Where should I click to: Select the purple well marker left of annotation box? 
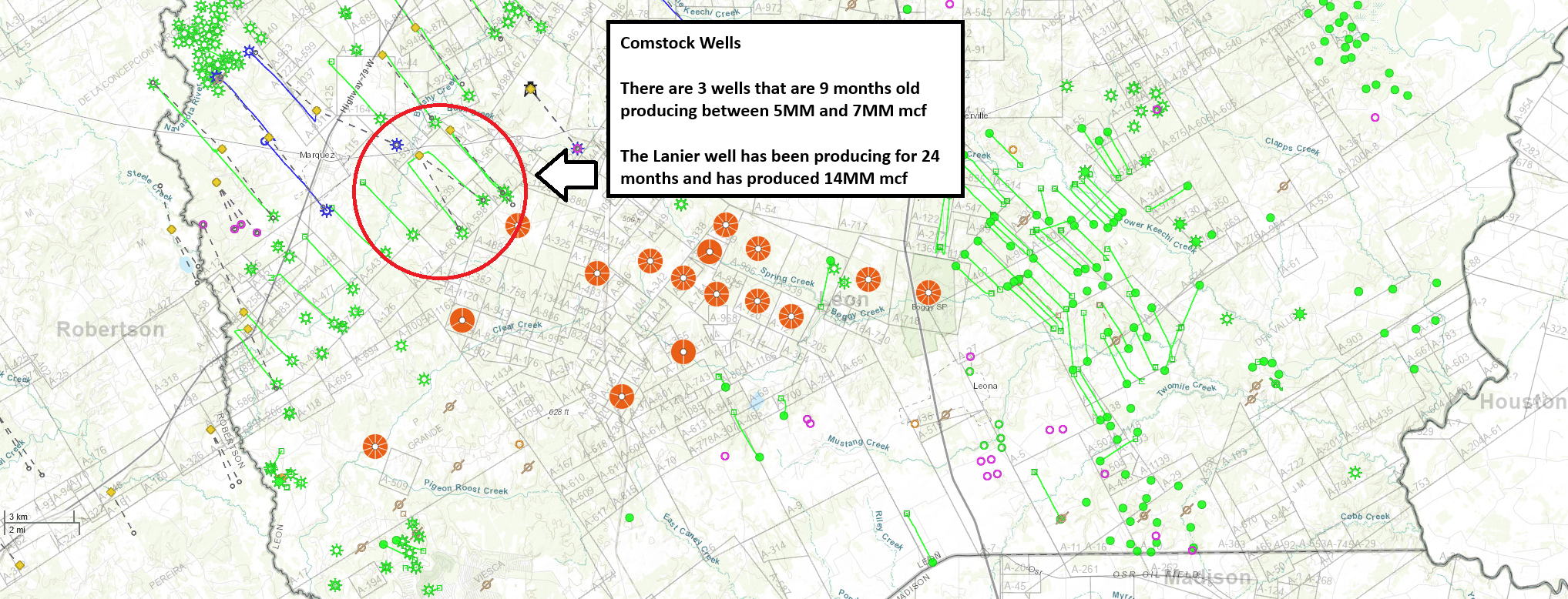577,148
